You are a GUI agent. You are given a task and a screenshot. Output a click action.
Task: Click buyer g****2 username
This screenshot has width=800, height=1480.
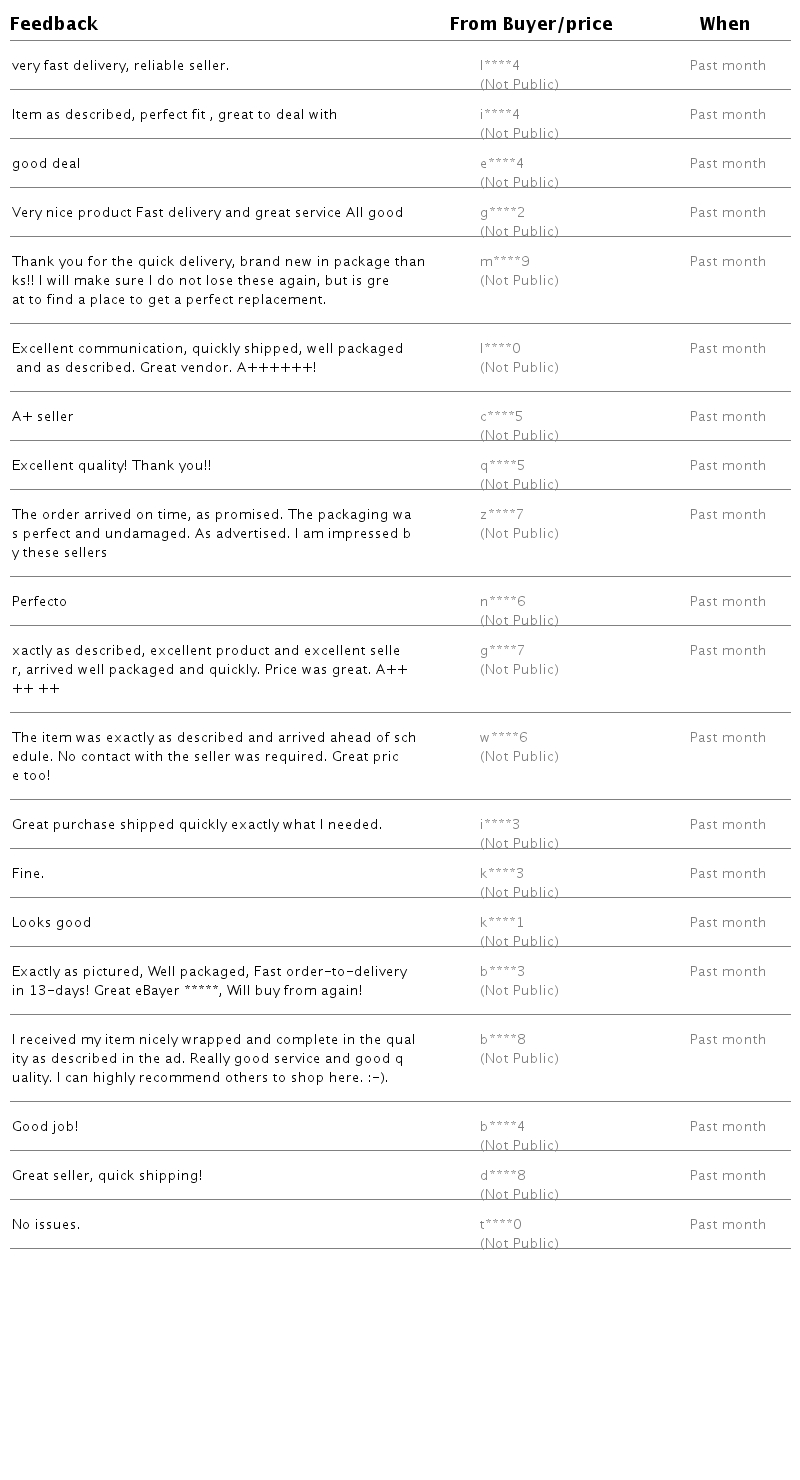coord(502,213)
